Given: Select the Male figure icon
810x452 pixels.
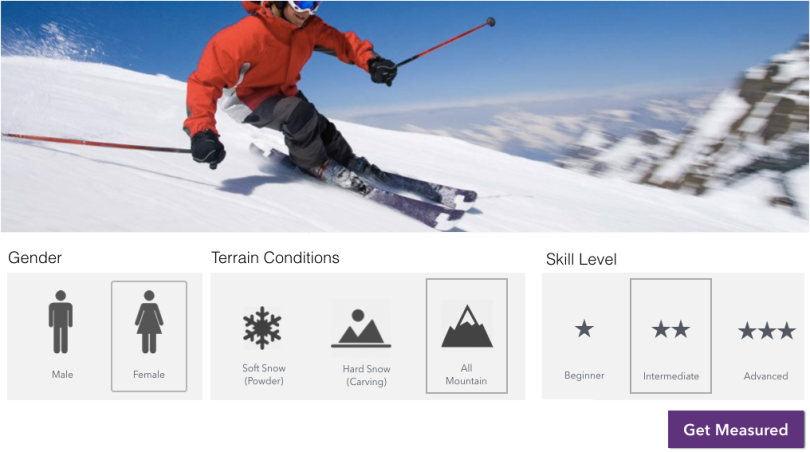Looking at the screenshot, I should pos(60,322).
